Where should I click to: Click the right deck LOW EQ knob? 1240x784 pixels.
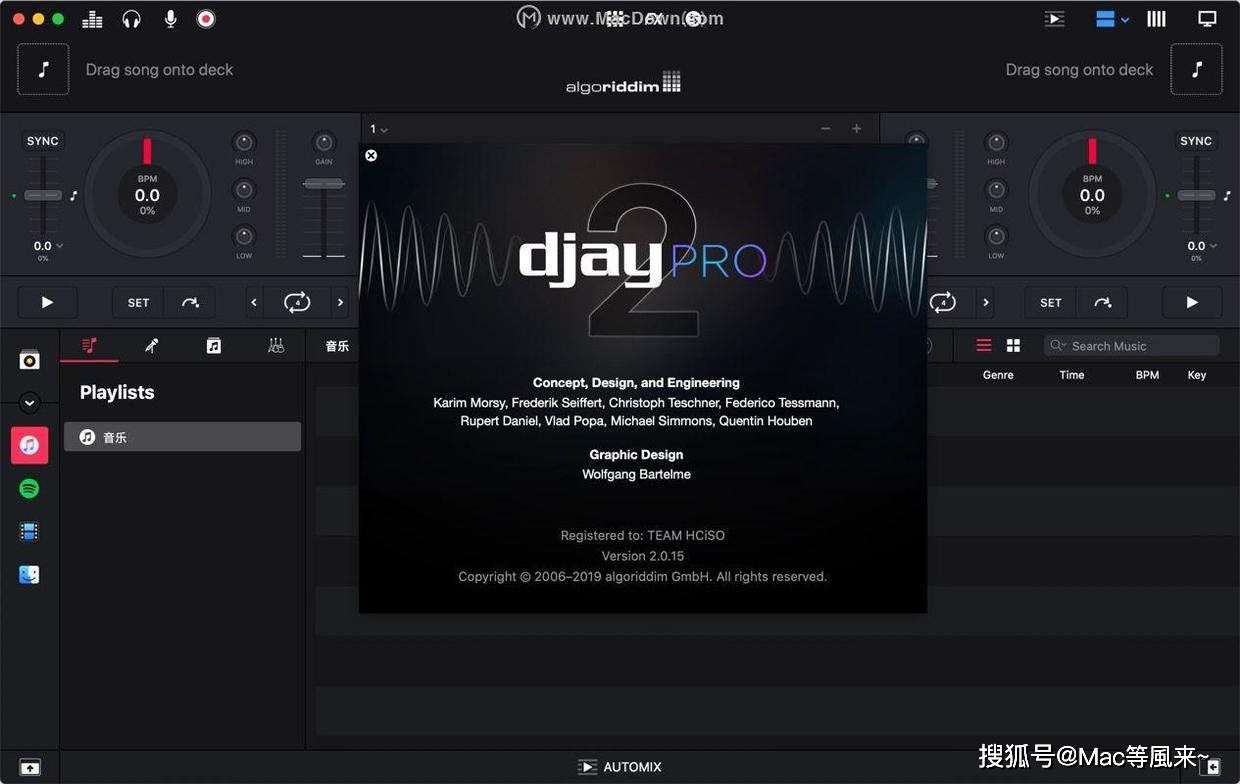coord(996,236)
